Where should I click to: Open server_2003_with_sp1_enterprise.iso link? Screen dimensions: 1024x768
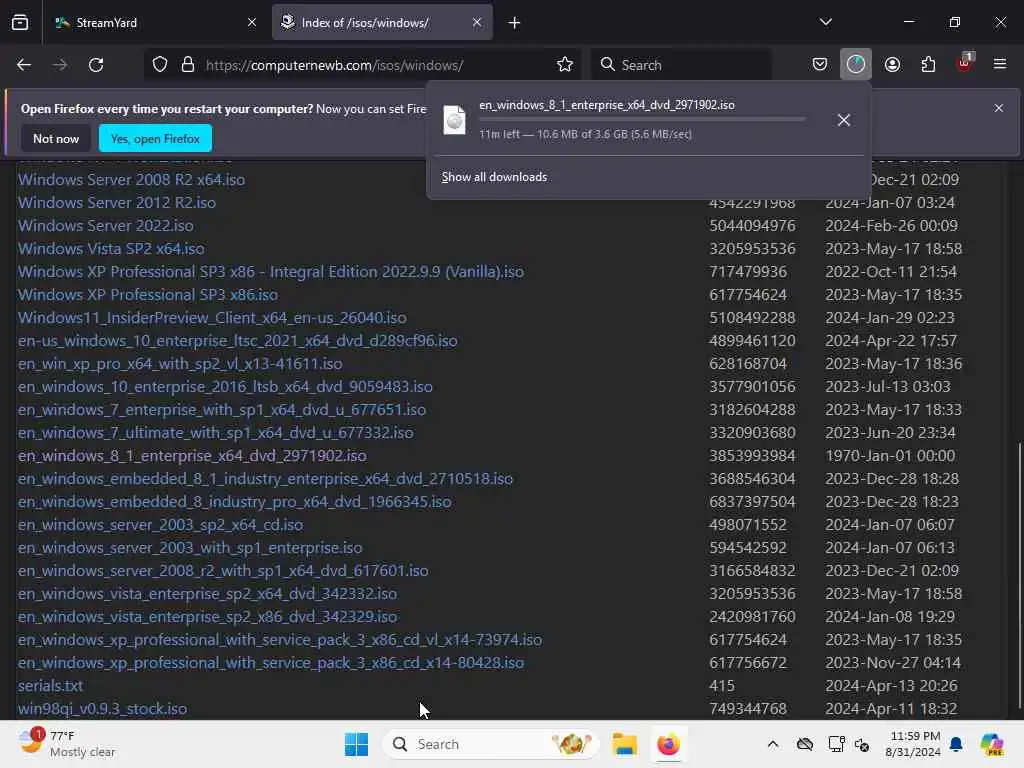pyautogui.click(x=190, y=547)
